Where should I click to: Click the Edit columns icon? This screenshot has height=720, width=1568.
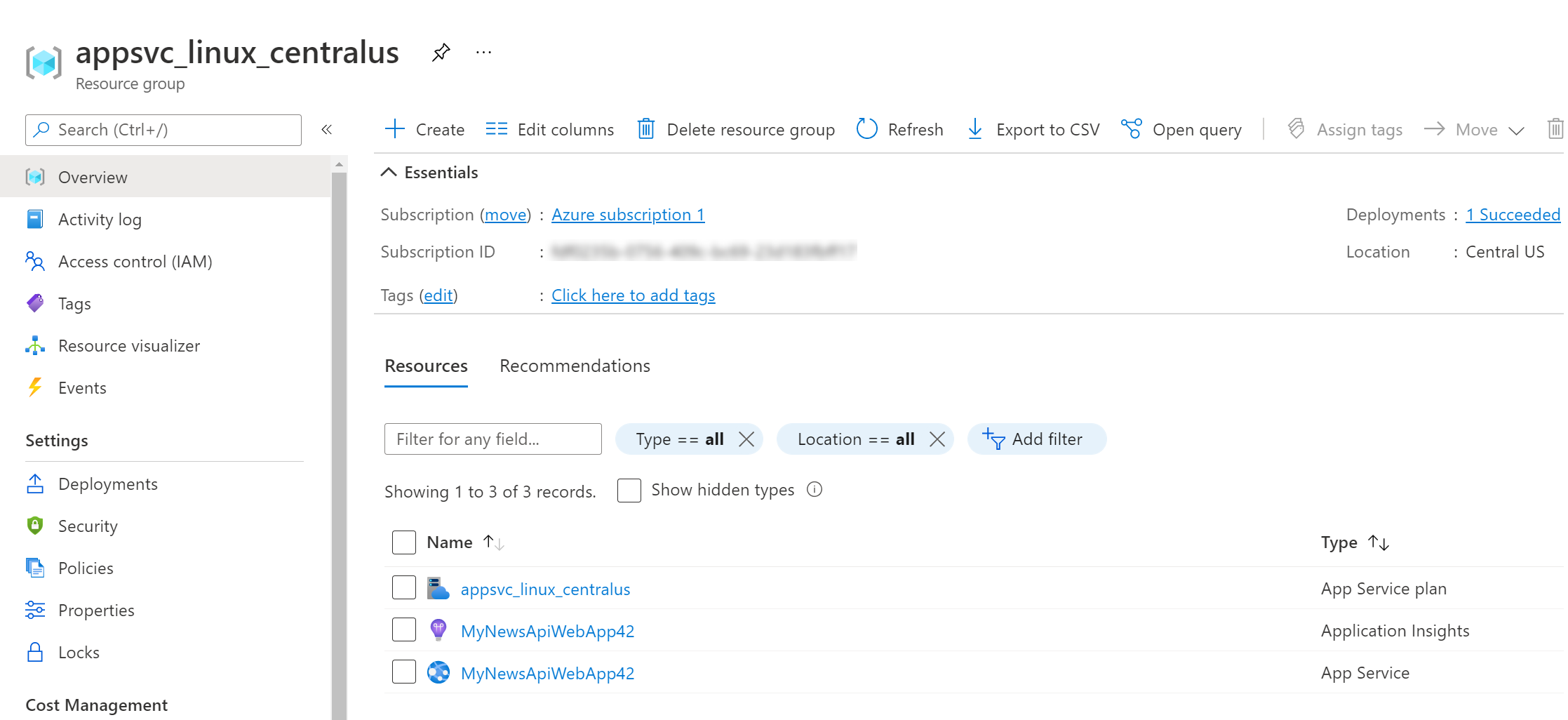496,129
